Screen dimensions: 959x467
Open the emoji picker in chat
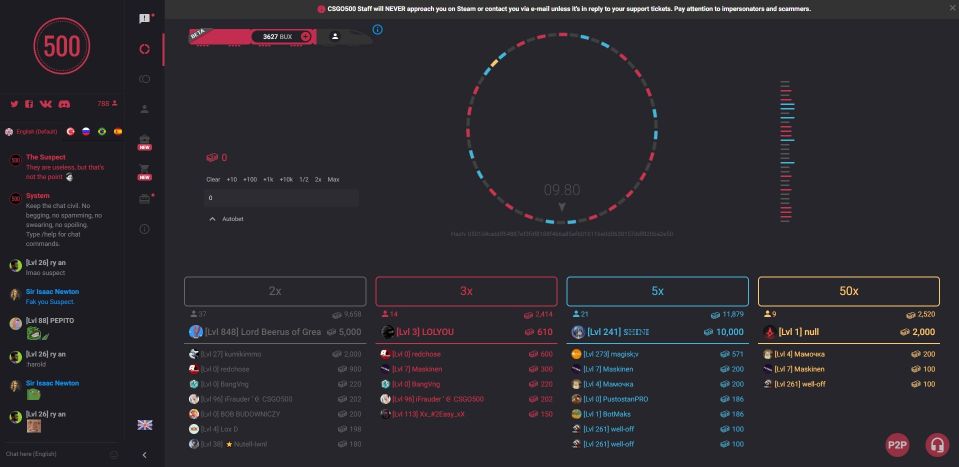click(x=113, y=454)
